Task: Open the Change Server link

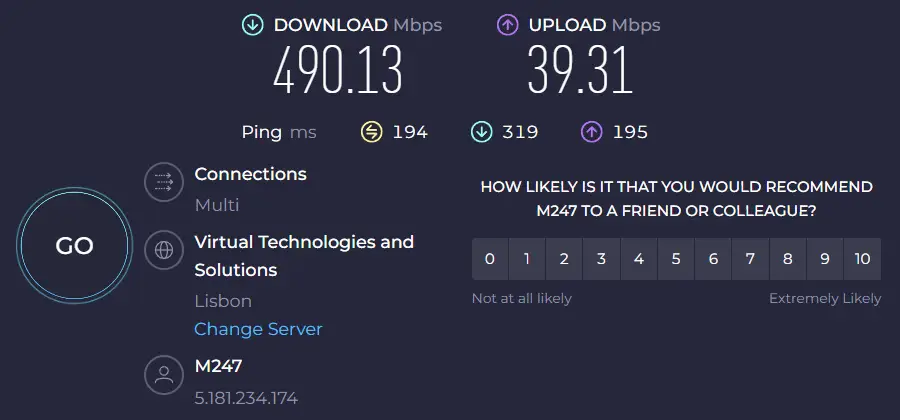Action: click(258, 329)
